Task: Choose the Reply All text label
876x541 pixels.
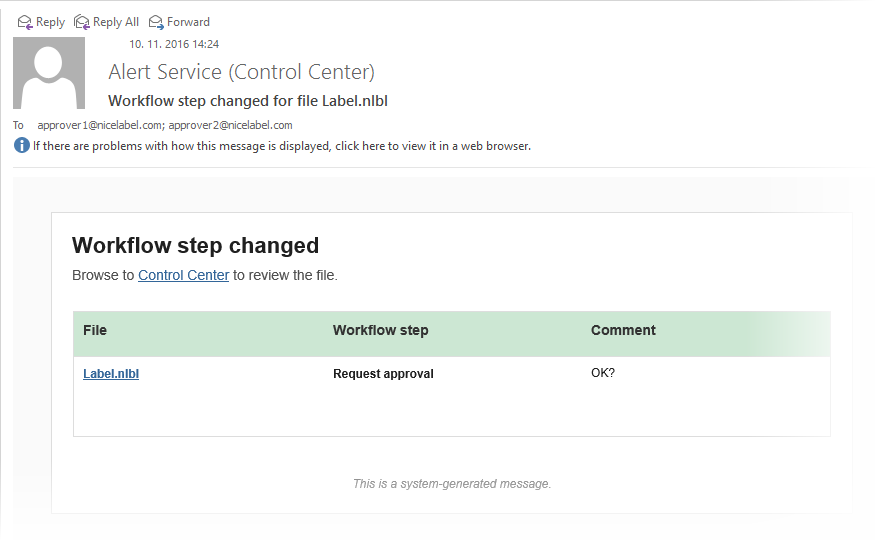Action: coord(116,22)
